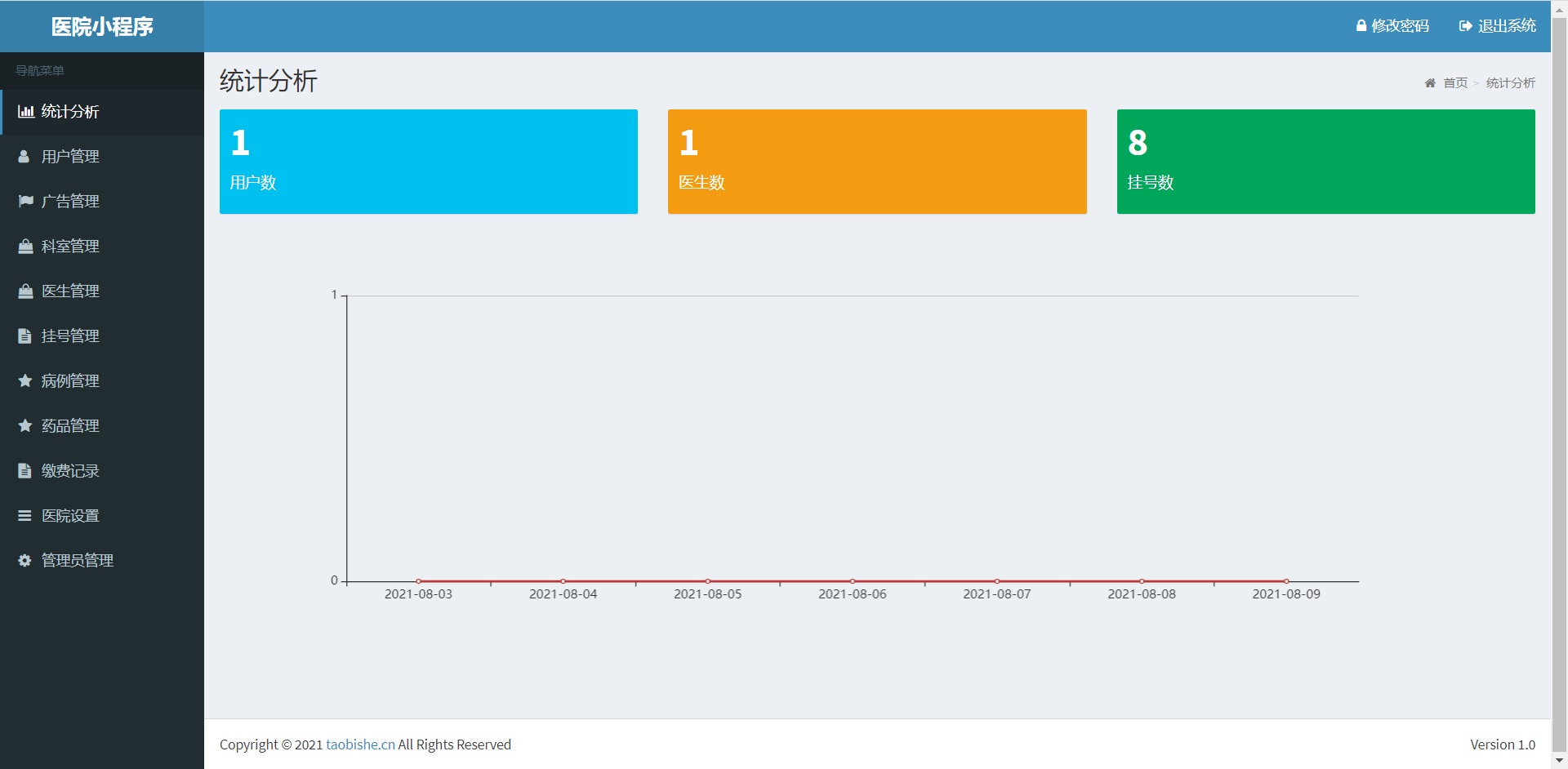Click x-axis label 2021-08-07
This screenshot has width=1568, height=769.
tap(997, 594)
